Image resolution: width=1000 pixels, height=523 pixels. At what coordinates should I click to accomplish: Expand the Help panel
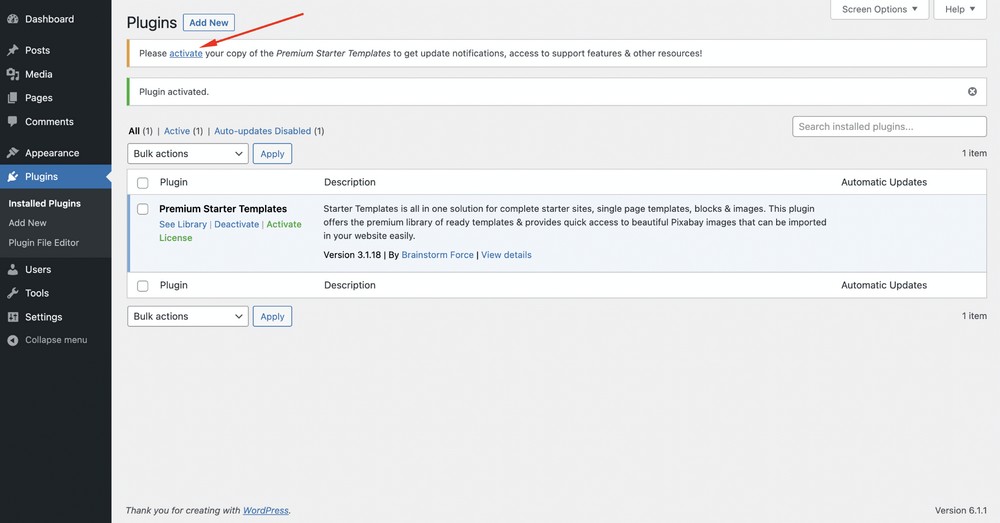point(960,9)
